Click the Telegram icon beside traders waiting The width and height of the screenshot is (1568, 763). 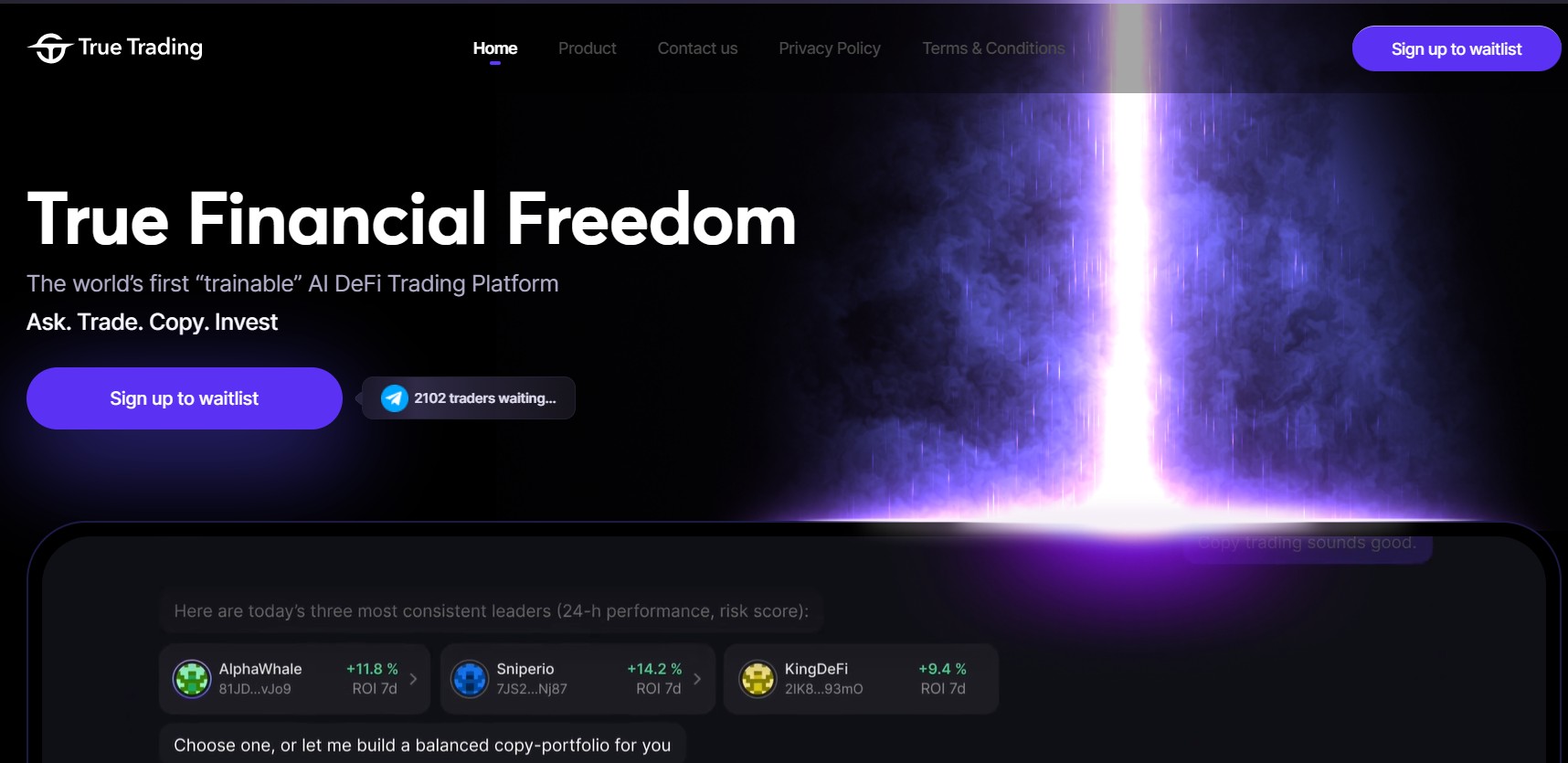(x=395, y=398)
